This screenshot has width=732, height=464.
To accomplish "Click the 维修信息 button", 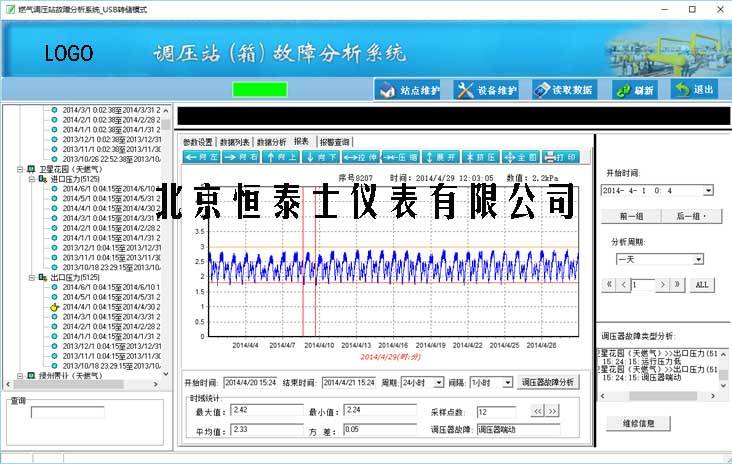I will pyautogui.click(x=638, y=423).
